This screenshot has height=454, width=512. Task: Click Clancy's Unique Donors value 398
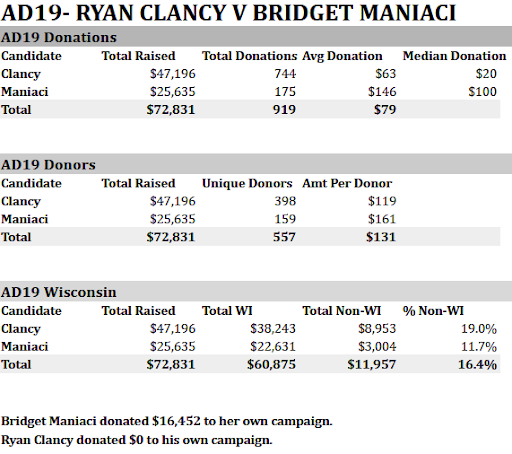[x=285, y=201]
